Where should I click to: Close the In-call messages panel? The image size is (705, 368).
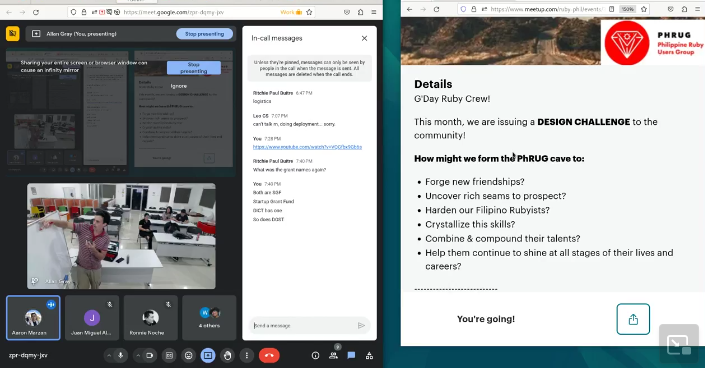point(364,38)
